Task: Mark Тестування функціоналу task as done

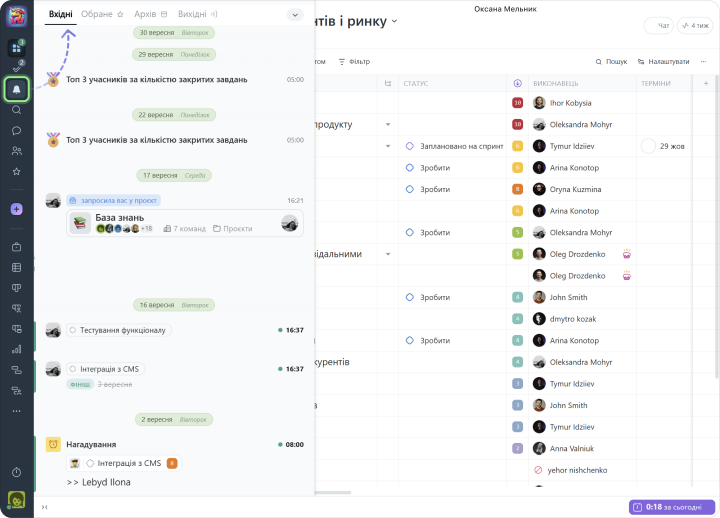Action: pos(72,330)
